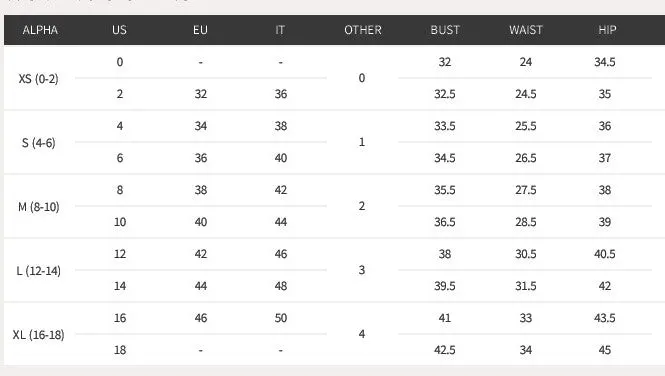
Task: Click the ALPHA column header
Action: click(x=40, y=30)
